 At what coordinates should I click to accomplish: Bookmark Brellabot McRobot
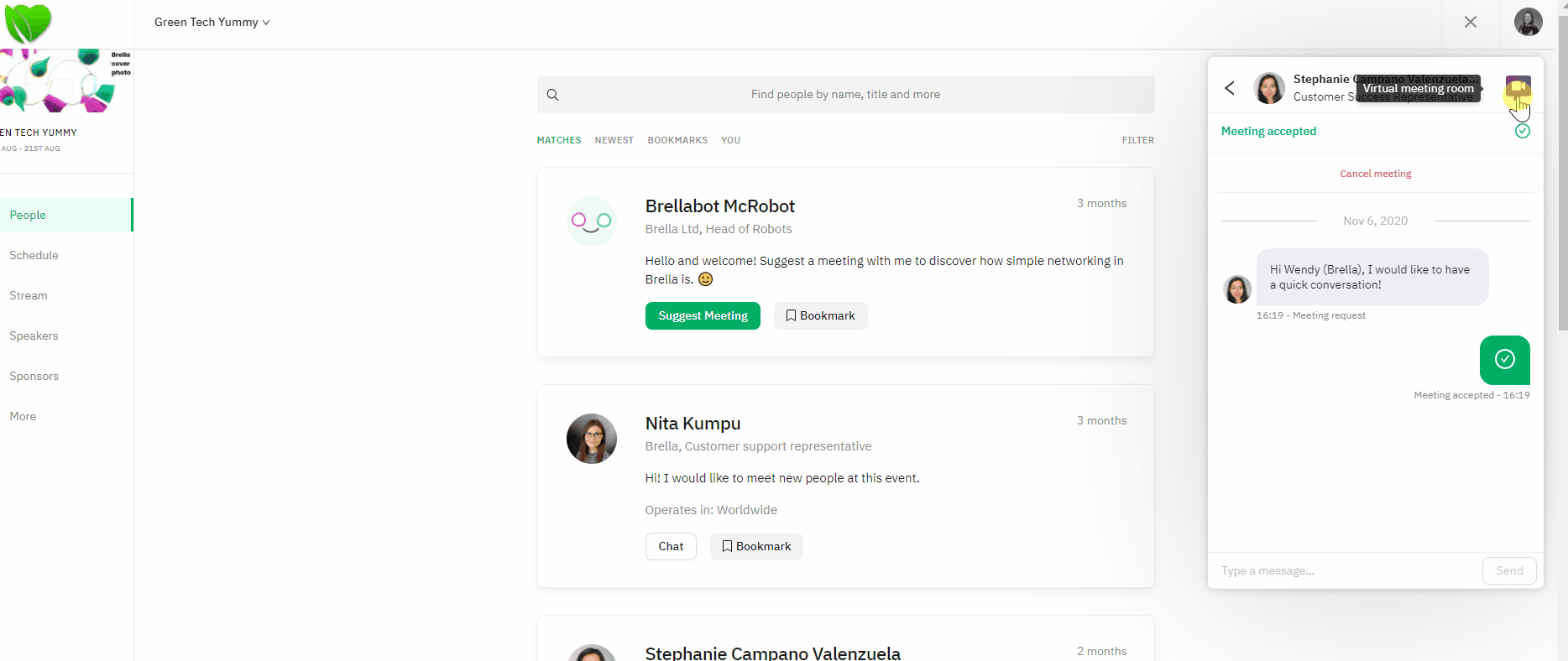point(820,315)
